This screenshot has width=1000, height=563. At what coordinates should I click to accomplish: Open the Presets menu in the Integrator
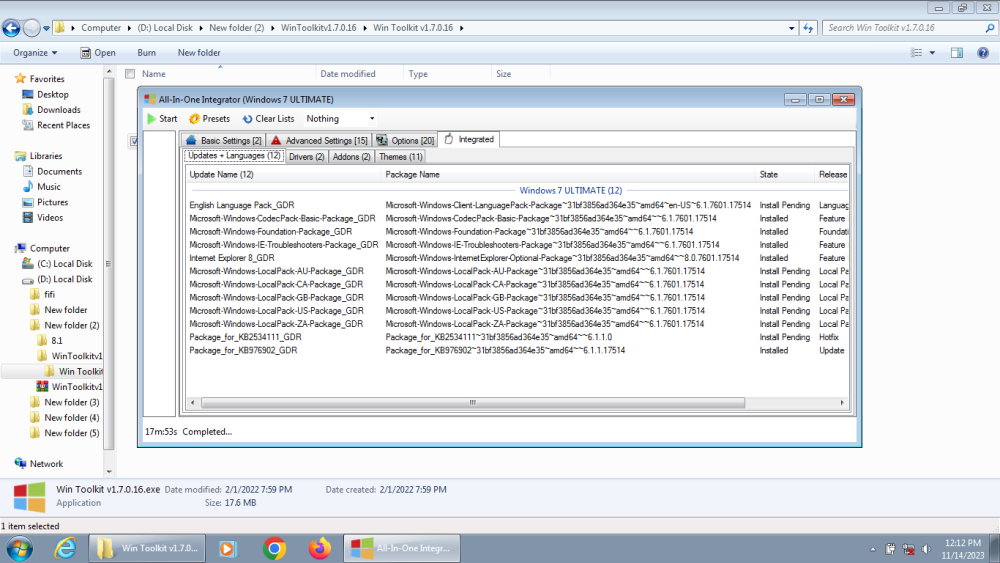209,119
